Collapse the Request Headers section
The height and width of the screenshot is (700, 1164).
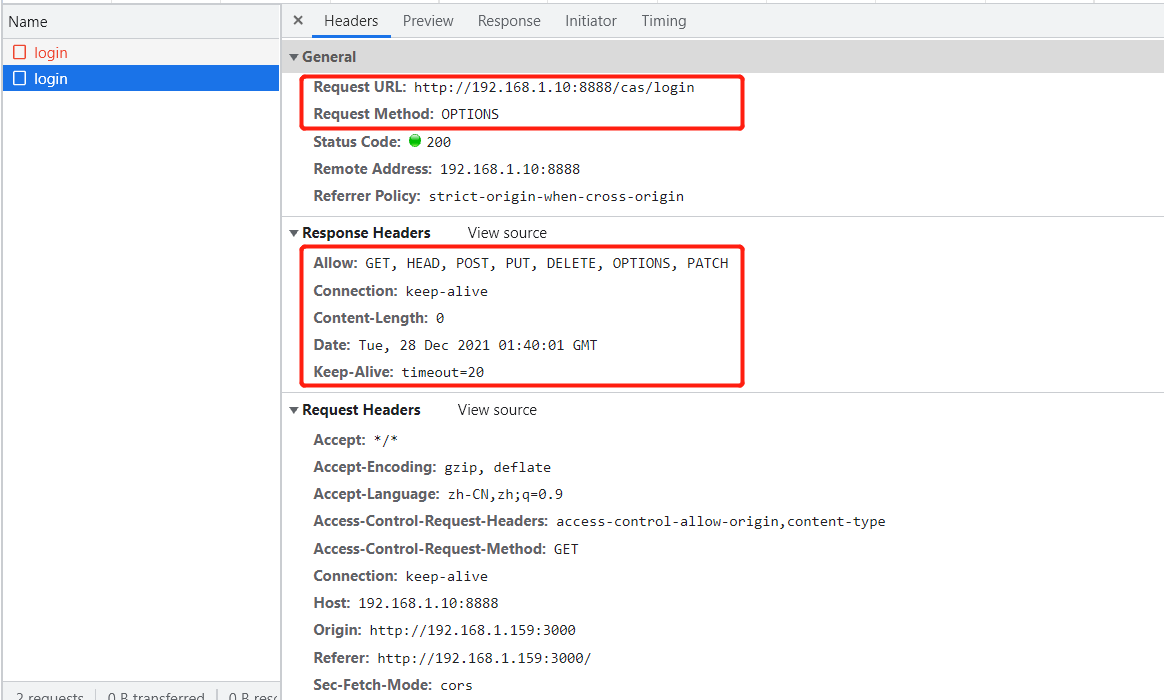pyautogui.click(x=294, y=410)
